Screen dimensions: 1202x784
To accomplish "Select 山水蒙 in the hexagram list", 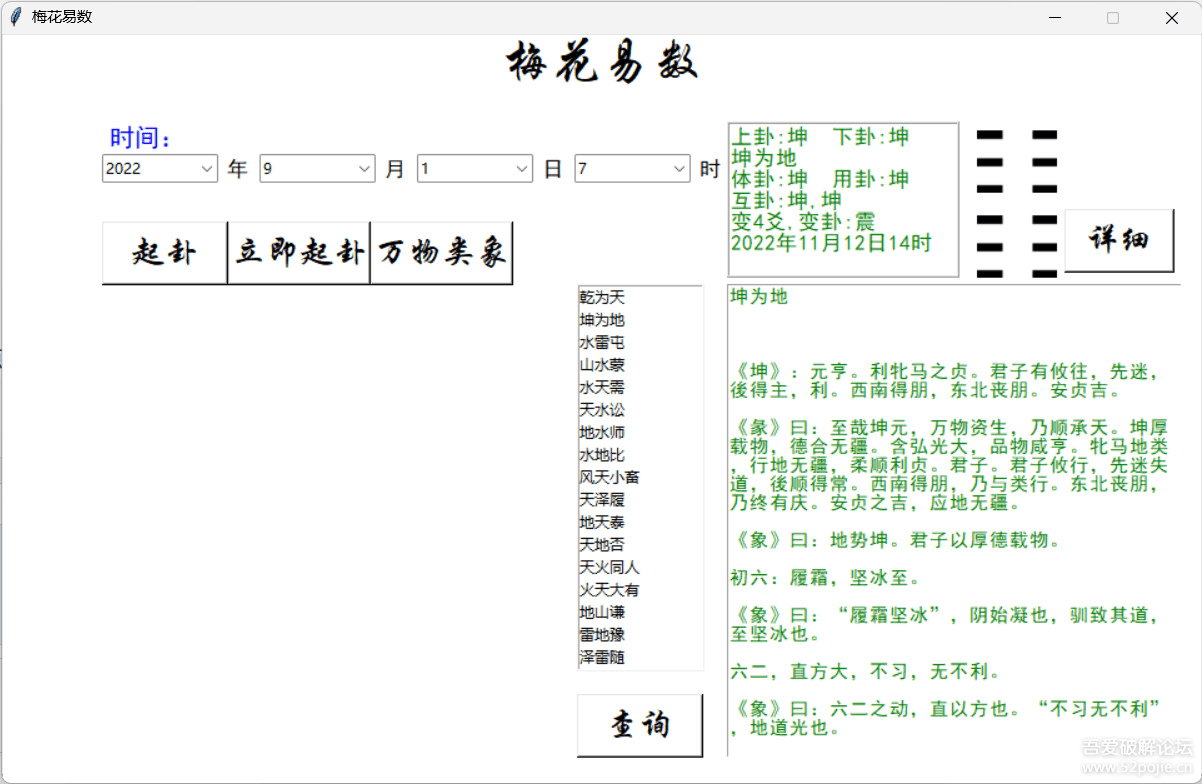I will 602,365.
